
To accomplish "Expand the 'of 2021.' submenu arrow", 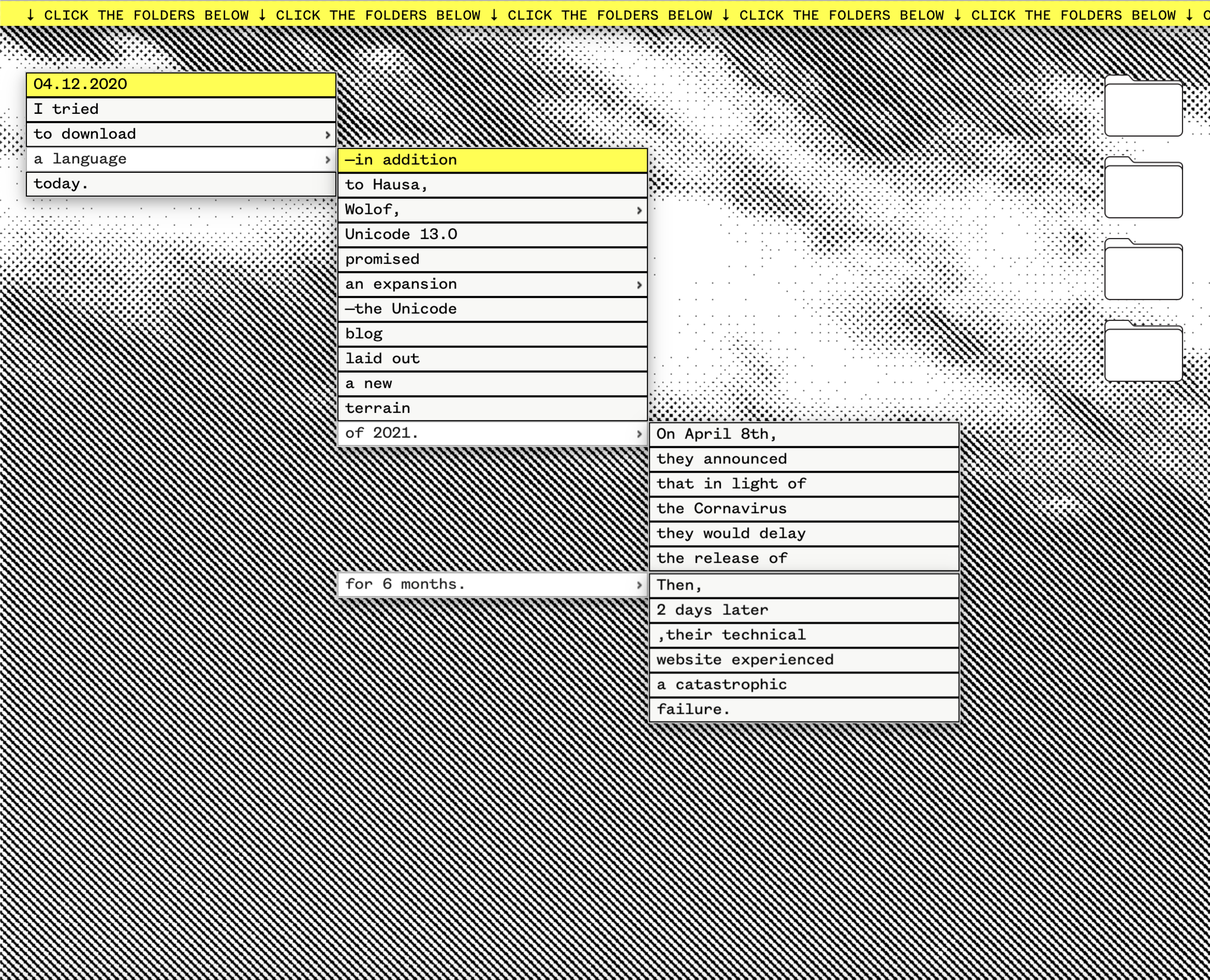I will point(639,434).
